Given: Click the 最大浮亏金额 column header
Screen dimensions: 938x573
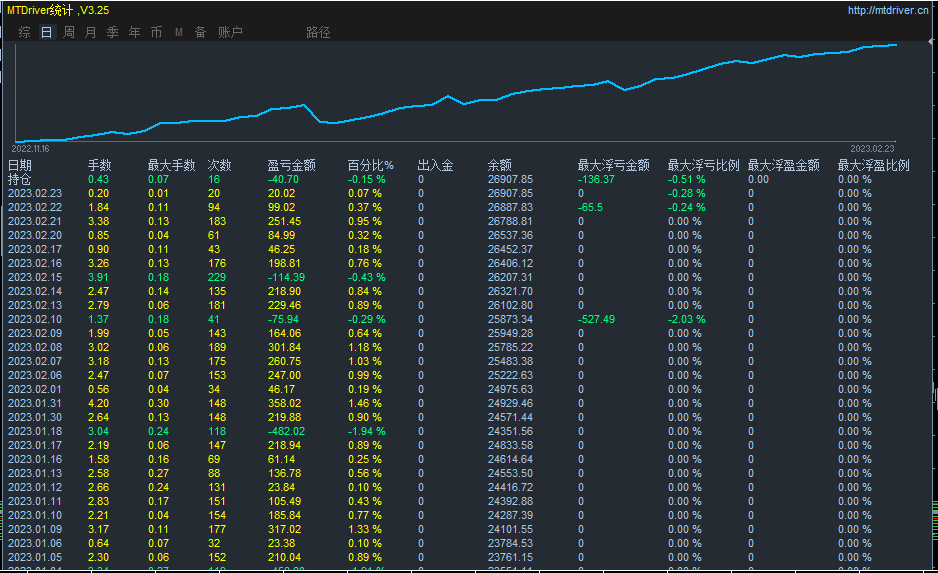Looking at the screenshot, I should (x=613, y=166).
